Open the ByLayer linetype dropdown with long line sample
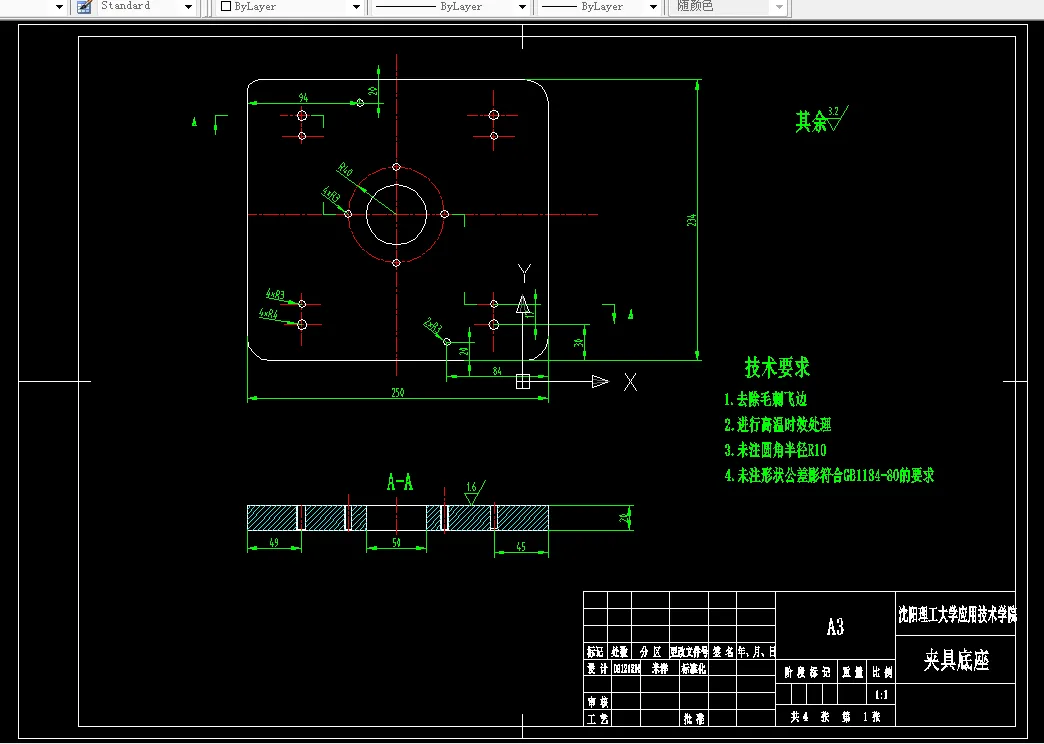 [x=522, y=7]
